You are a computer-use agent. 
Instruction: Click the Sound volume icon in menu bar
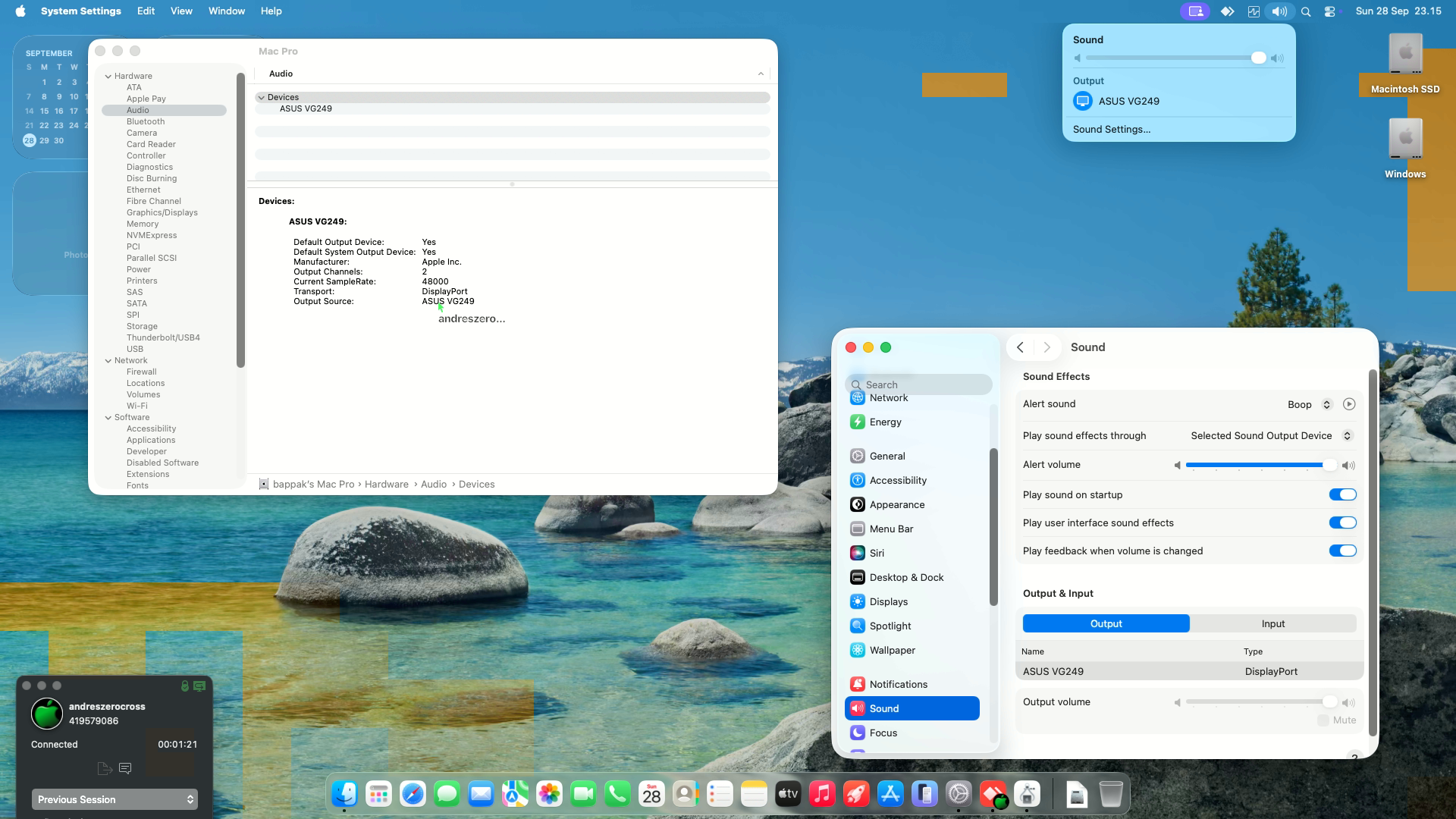coord(1279,11)
